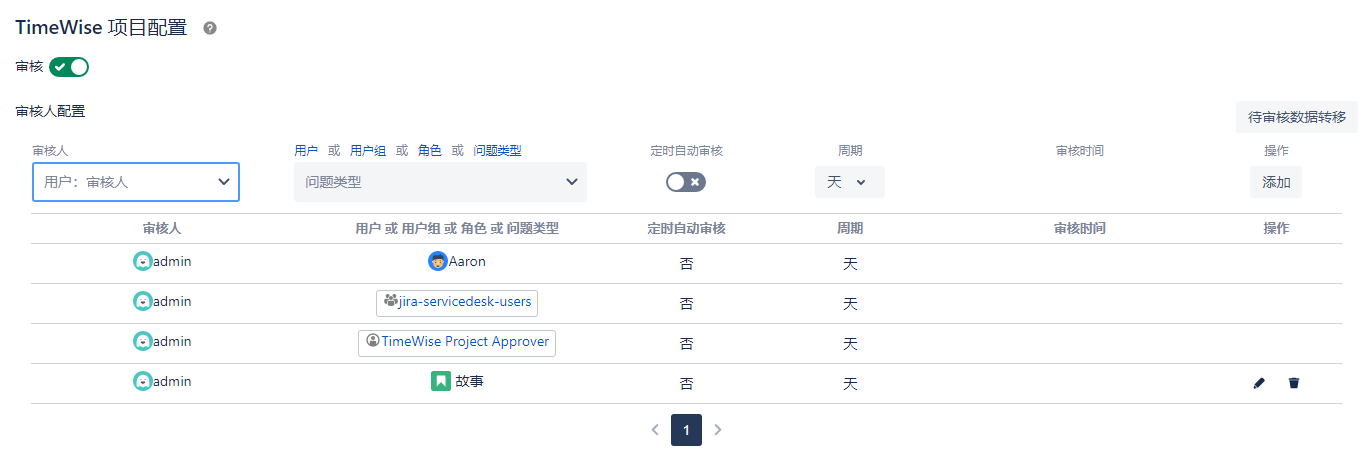Click the 待审核数据转移 button

click(1296, 117)
